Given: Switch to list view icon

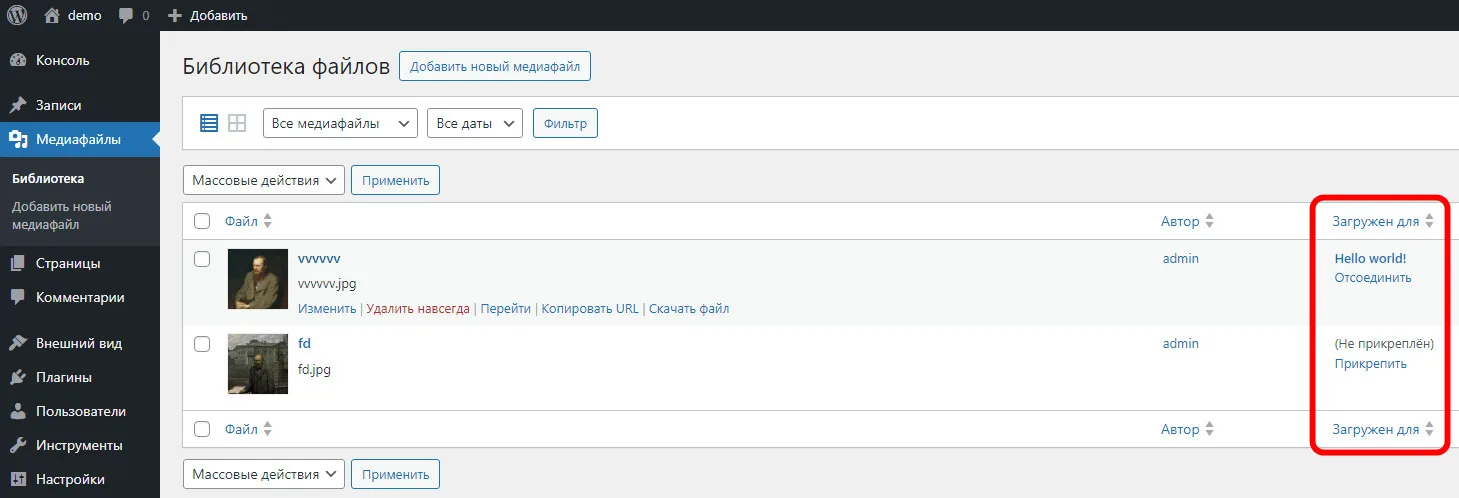Looking at the screenshot, I should (x=209, y=123).
